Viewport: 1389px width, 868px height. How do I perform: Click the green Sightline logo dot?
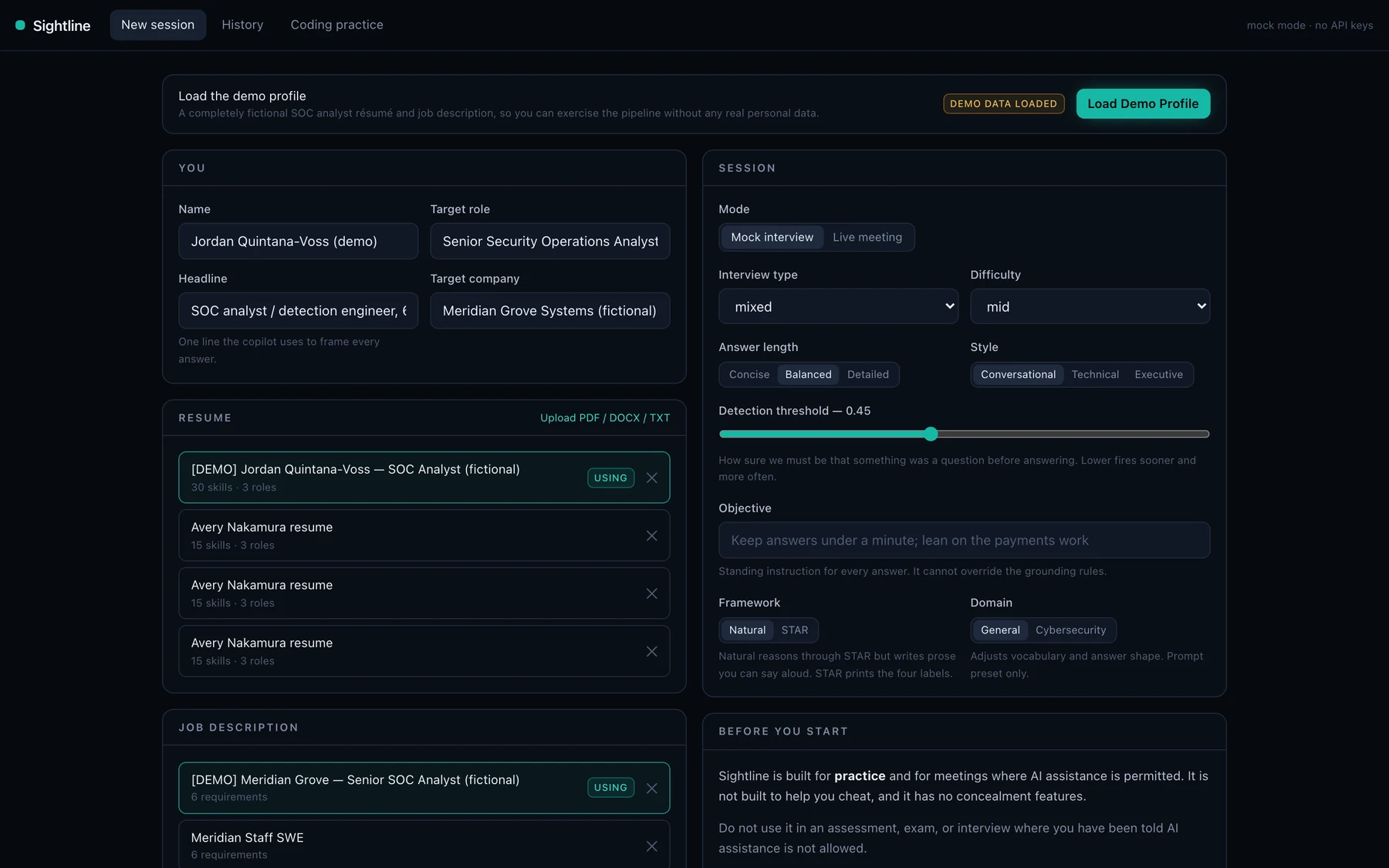coord(20,25)
